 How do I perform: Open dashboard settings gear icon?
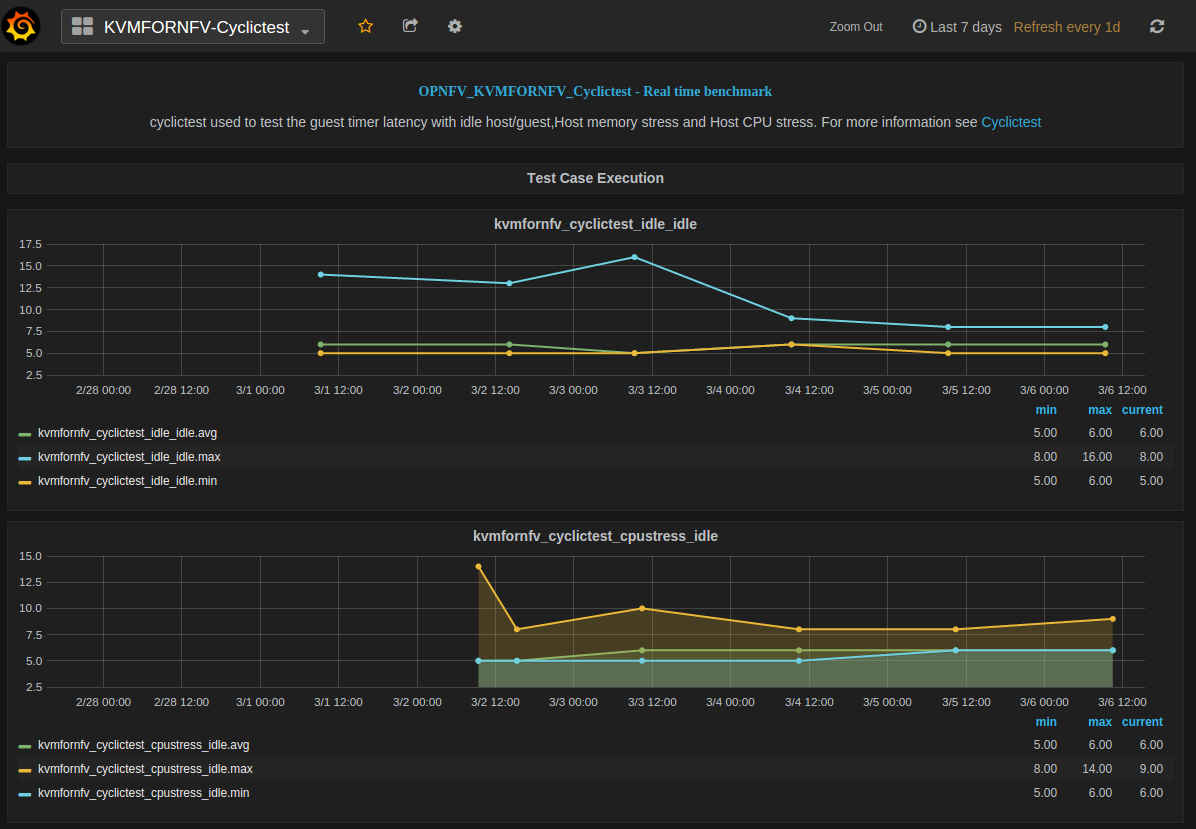[x=455, y=26]
